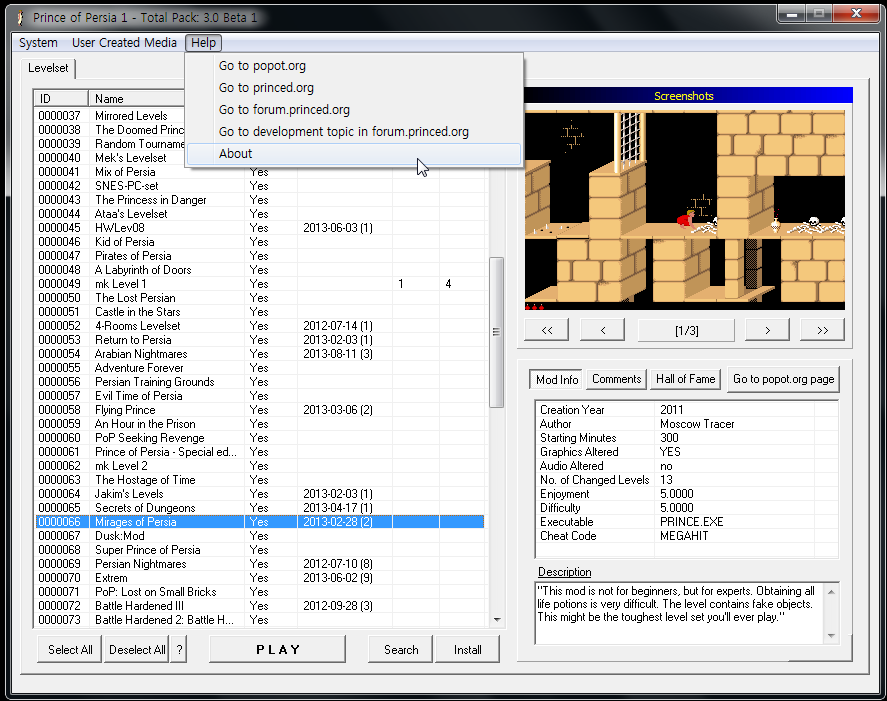
Task: Select row Return to Persia
Action: (260, 339)
